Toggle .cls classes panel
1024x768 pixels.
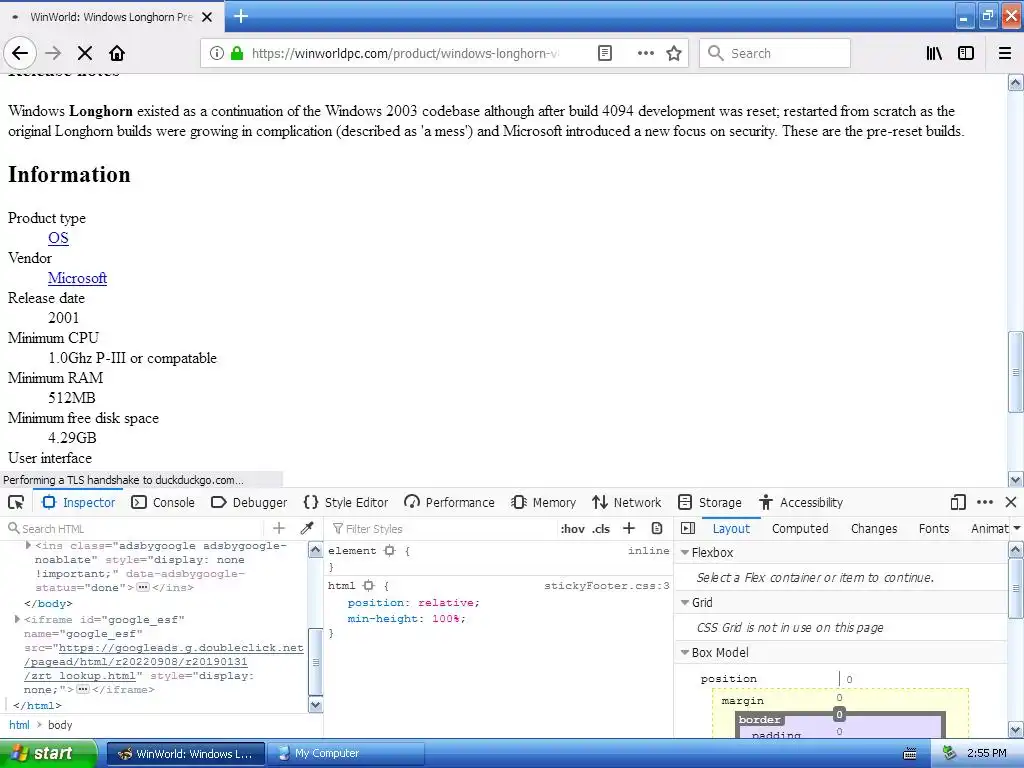coord(601,529)
